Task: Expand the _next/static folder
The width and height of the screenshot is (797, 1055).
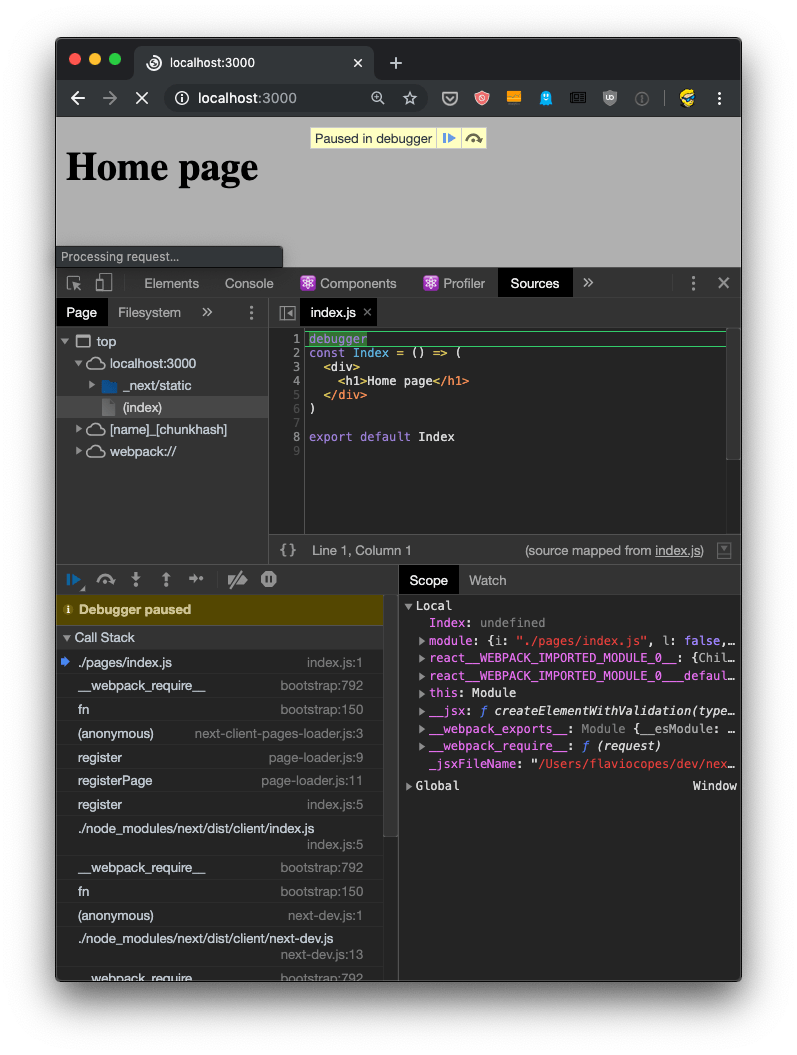Action: [92, 386]
